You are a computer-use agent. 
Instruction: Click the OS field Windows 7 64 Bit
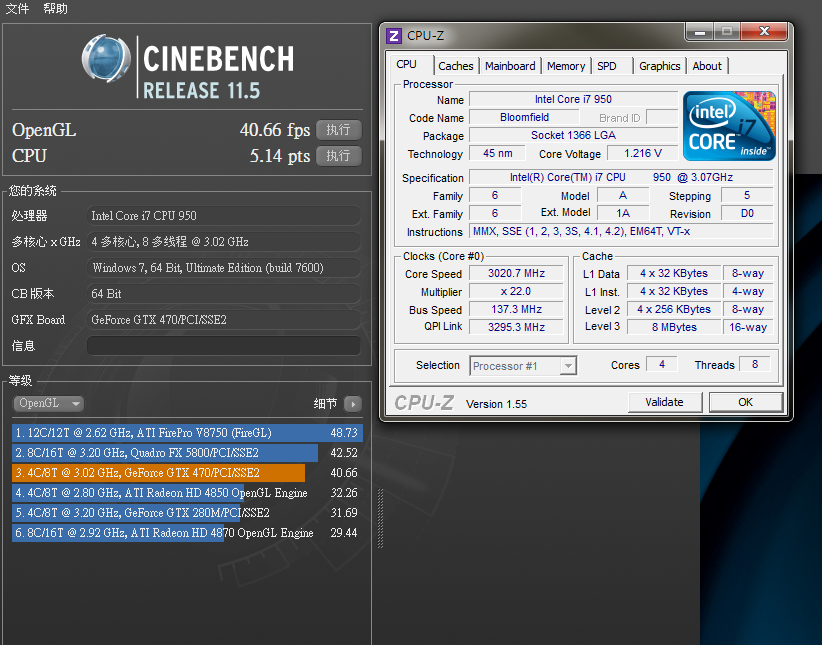pos(224,267)
